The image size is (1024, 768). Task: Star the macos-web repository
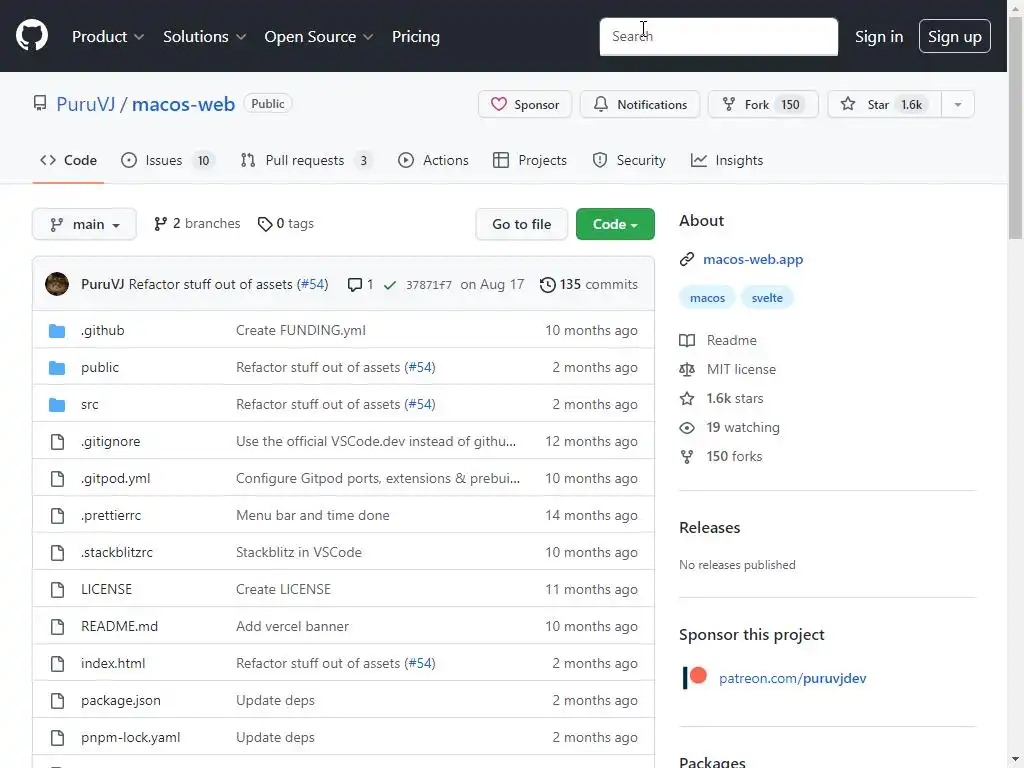pyautogui.click(x=884, y=104)
